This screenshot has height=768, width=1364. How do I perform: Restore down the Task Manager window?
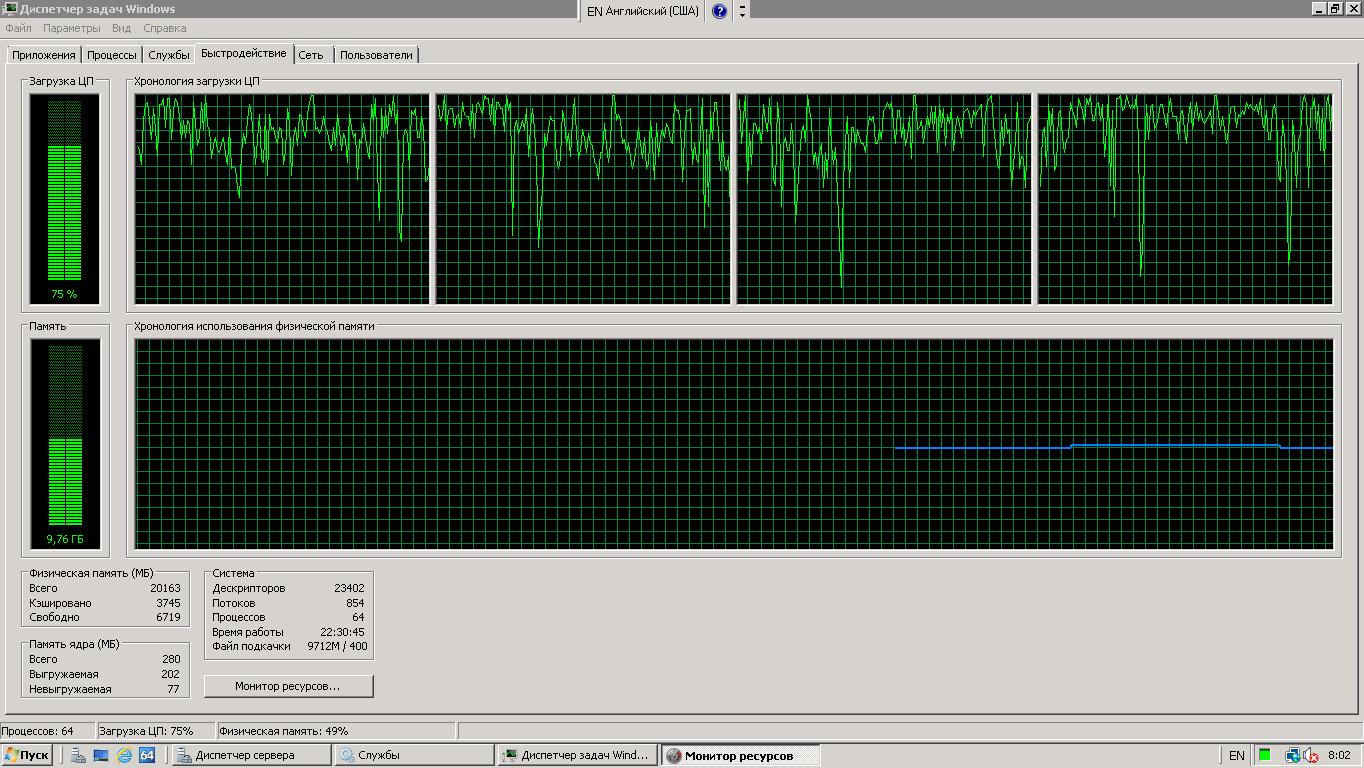1334,8
